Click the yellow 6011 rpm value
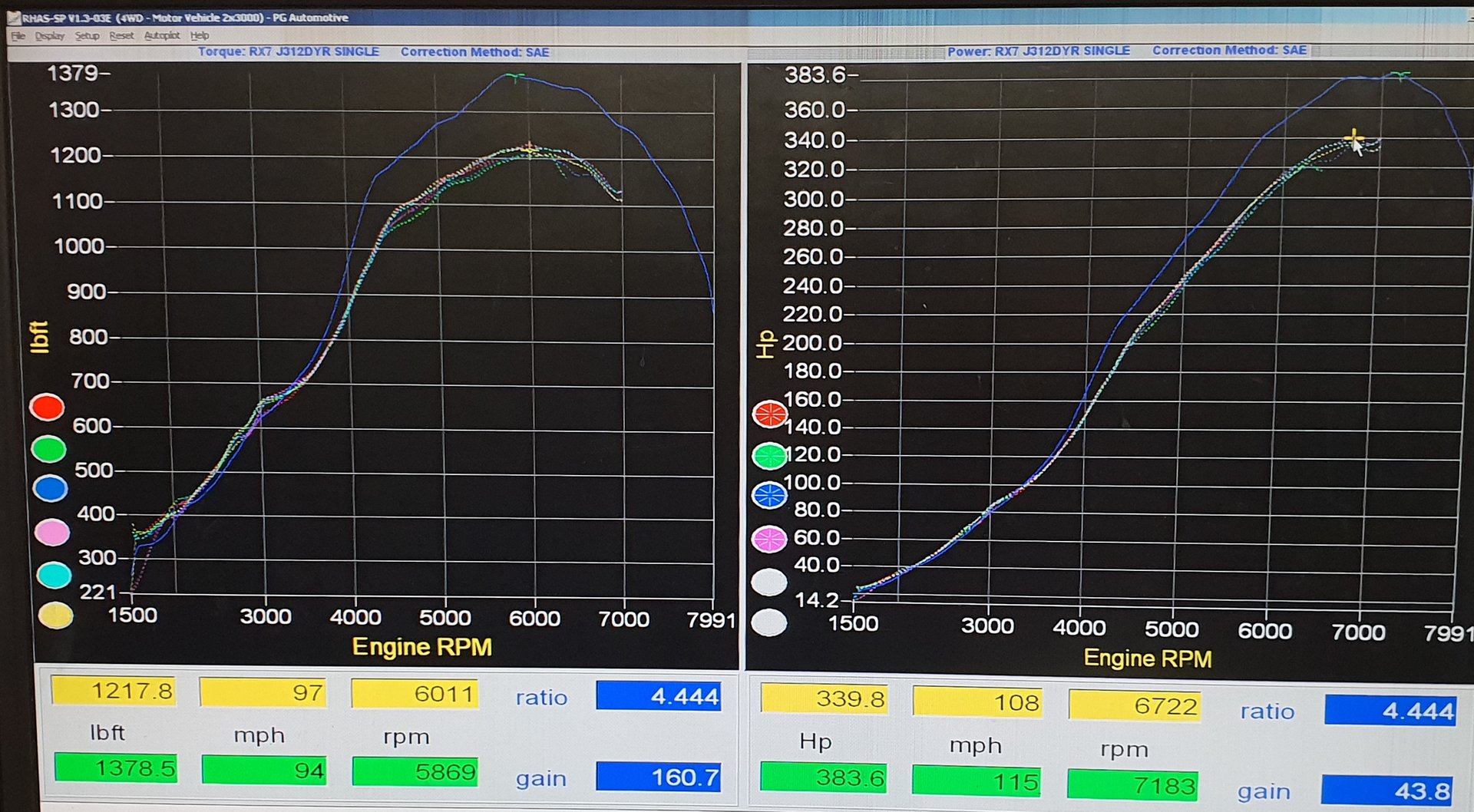This screenshot has height=812, width=1474. (x=415, y=694)
